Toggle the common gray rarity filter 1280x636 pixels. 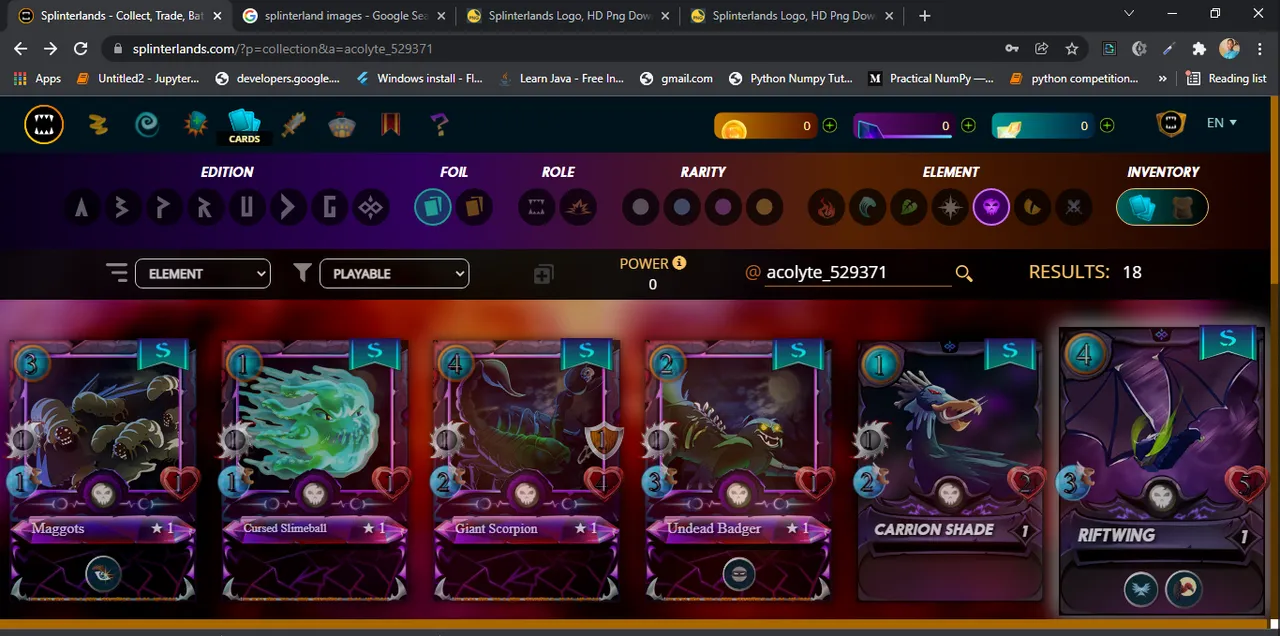(x=640, y=208)
